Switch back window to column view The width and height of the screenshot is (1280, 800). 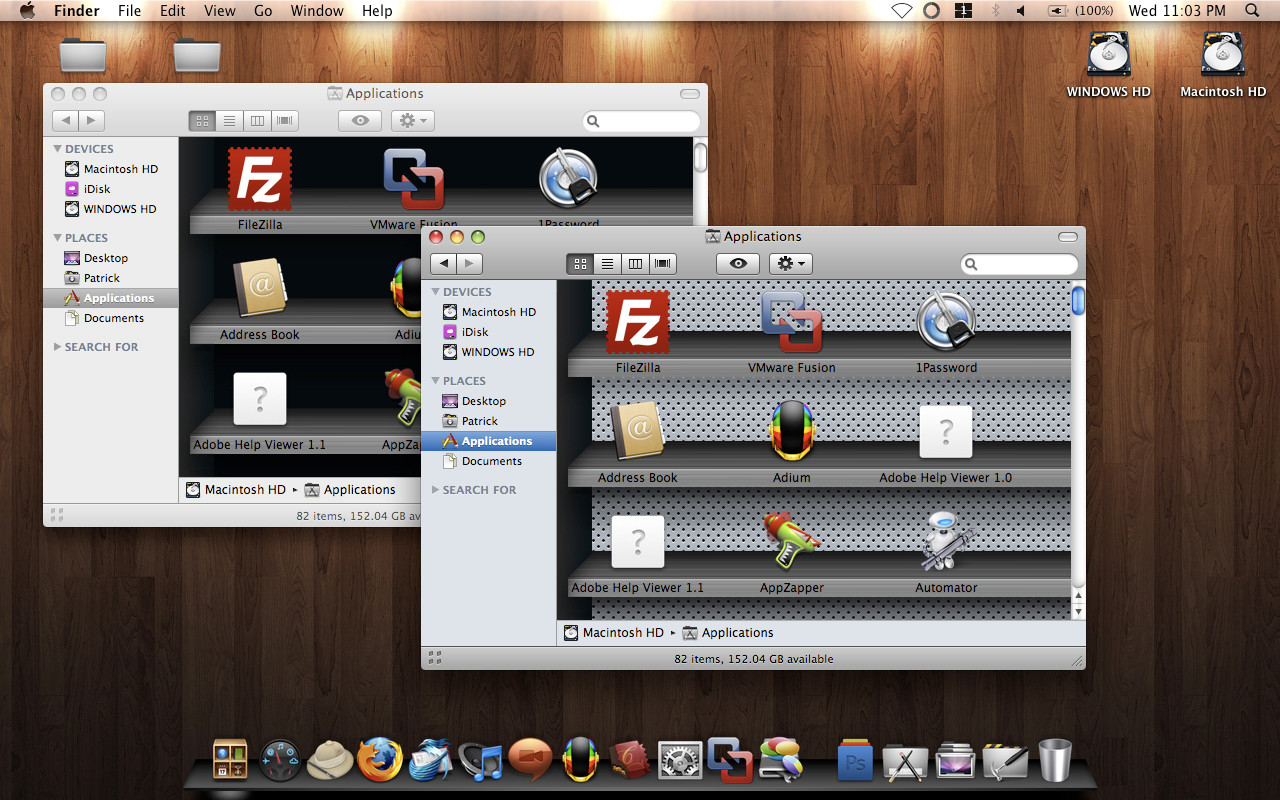click(257, 121)
